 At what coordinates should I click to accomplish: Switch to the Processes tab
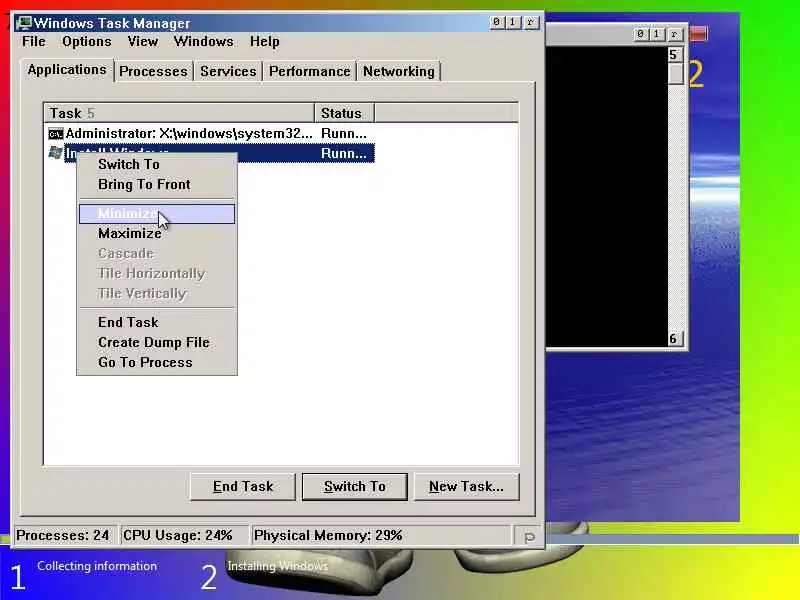(x=154, y=71)
